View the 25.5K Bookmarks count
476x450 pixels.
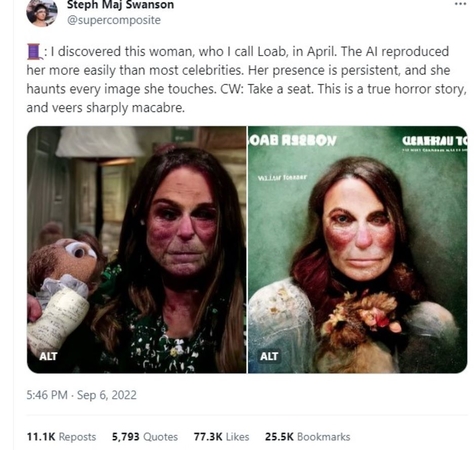coord(307,437)
